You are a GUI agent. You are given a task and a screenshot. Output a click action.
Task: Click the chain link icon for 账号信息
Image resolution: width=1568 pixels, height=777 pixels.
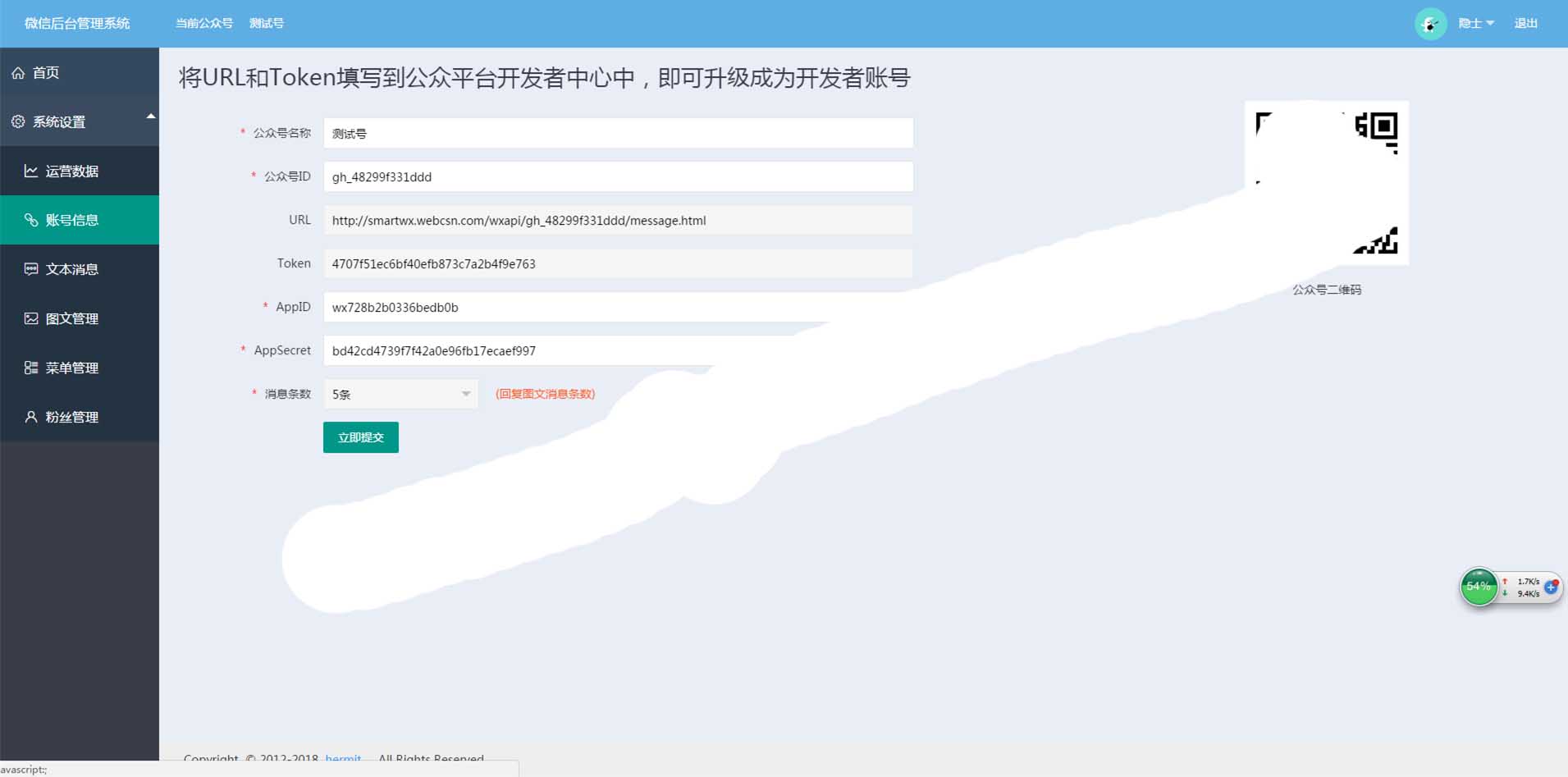coord(31,220)
